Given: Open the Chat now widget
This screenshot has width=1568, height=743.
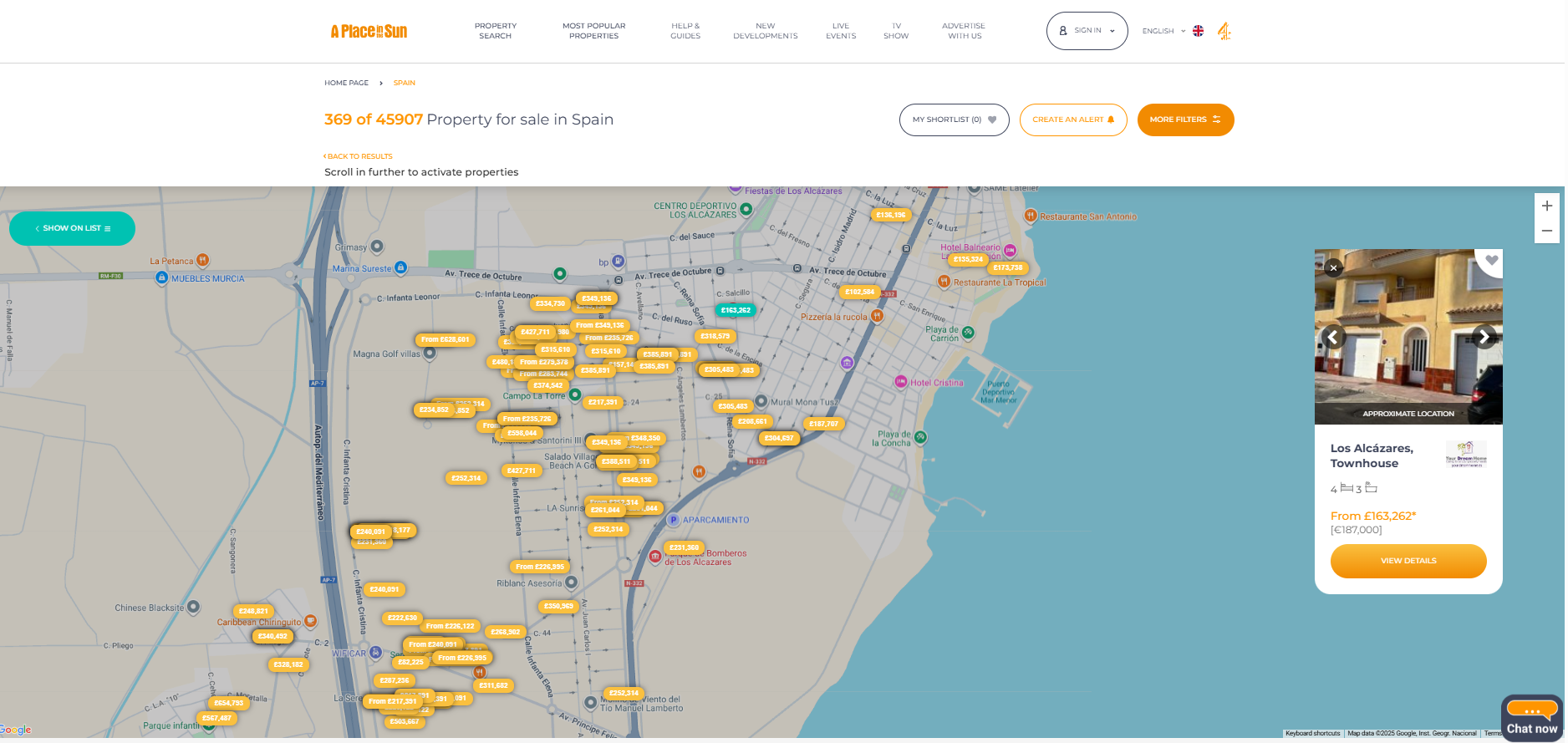Looking at the screenshot, I should click(1531, 719).
